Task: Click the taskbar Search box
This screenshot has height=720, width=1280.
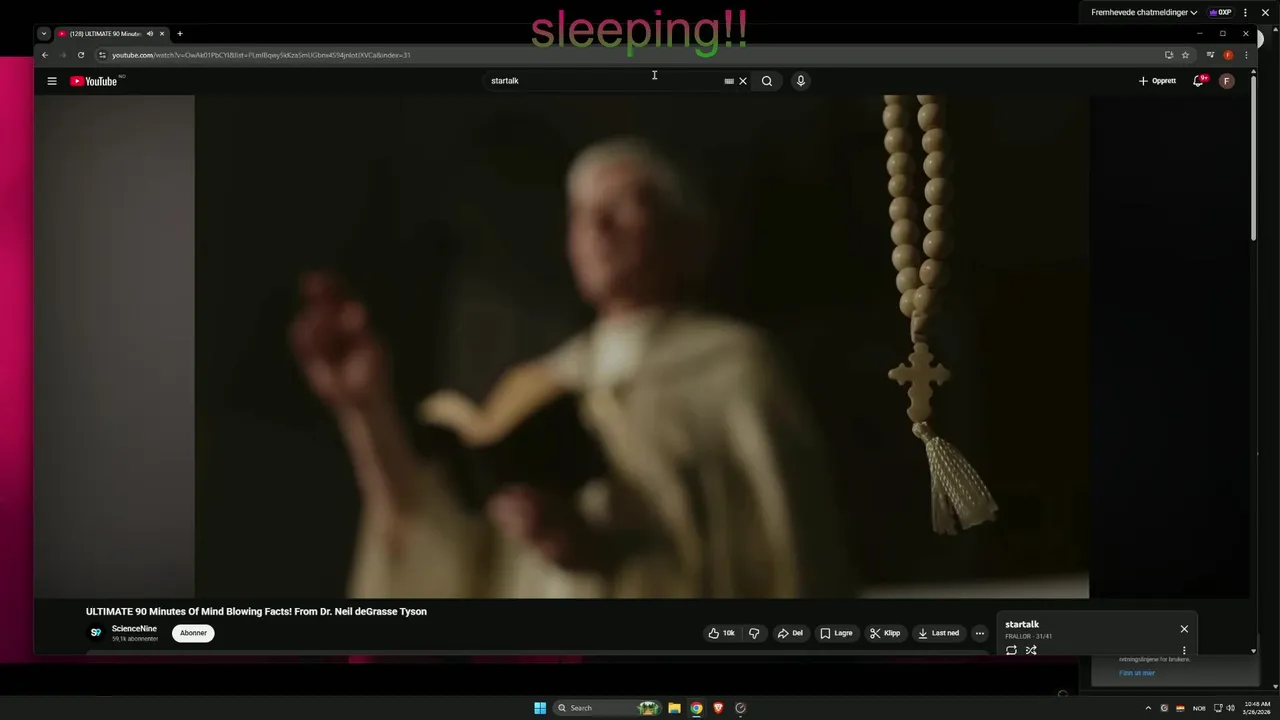Action: 608,708
